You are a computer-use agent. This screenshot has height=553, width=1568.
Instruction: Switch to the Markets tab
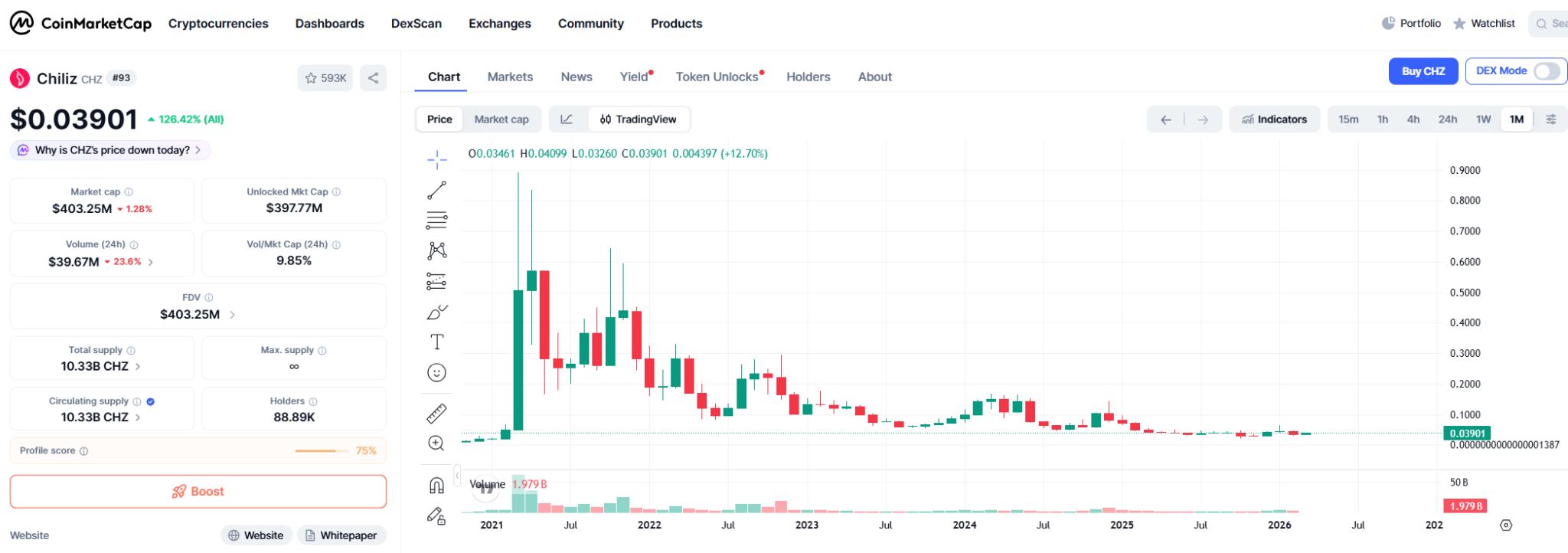[x=510, y=77]
